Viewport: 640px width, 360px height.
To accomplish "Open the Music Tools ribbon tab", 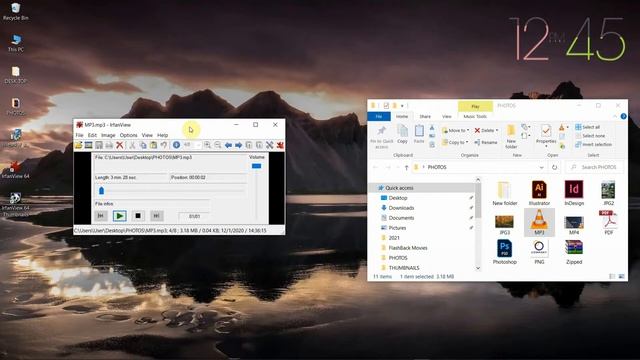I will (x=475, y=116).
